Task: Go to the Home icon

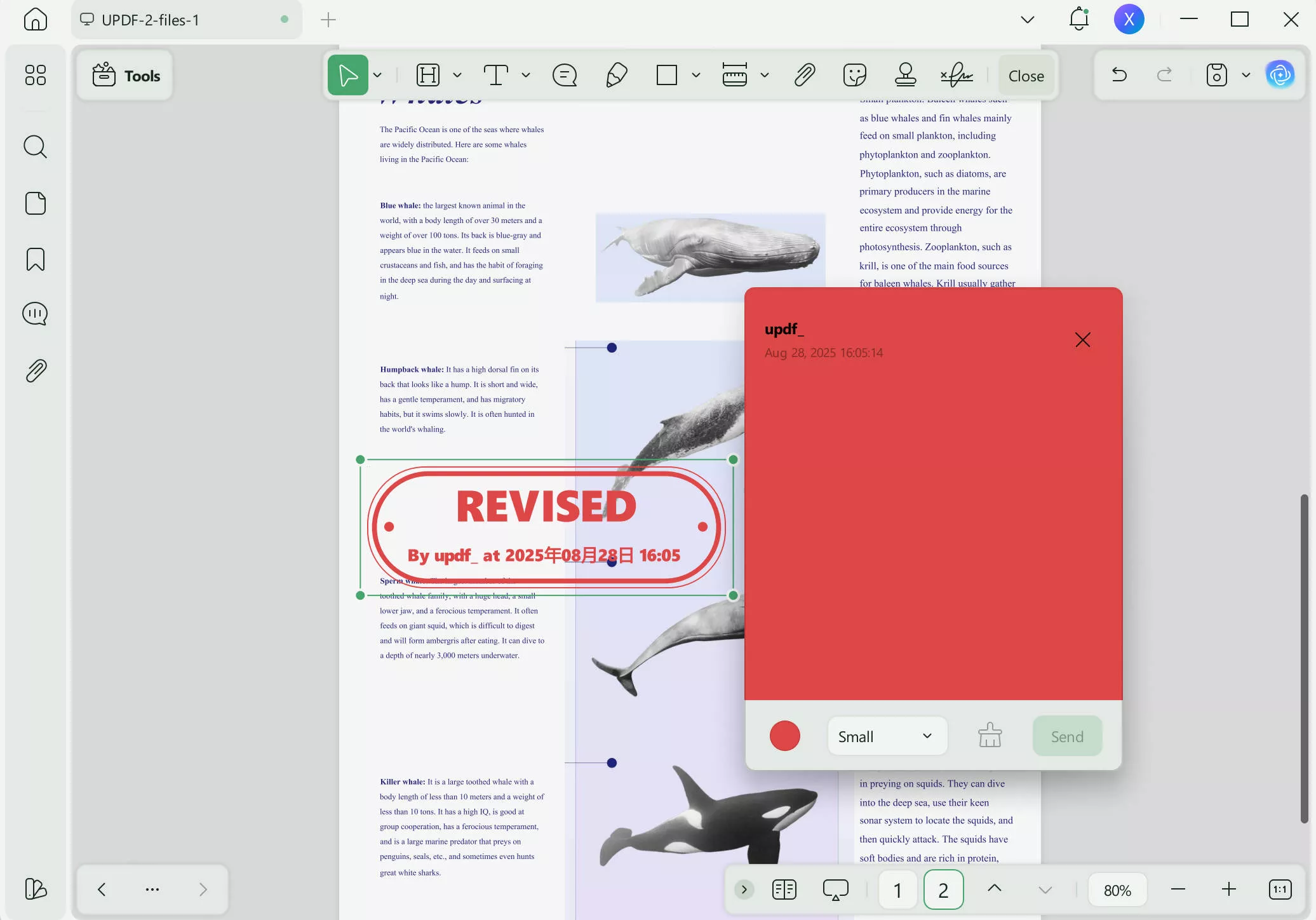Action: [36, 19]
